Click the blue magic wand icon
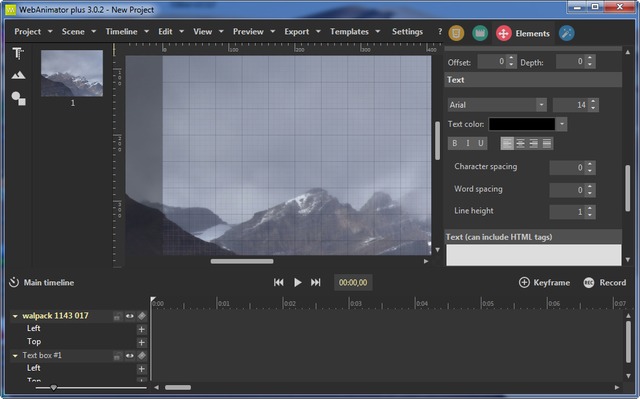This screenshot has height=399, width=640. click(566, 33)
